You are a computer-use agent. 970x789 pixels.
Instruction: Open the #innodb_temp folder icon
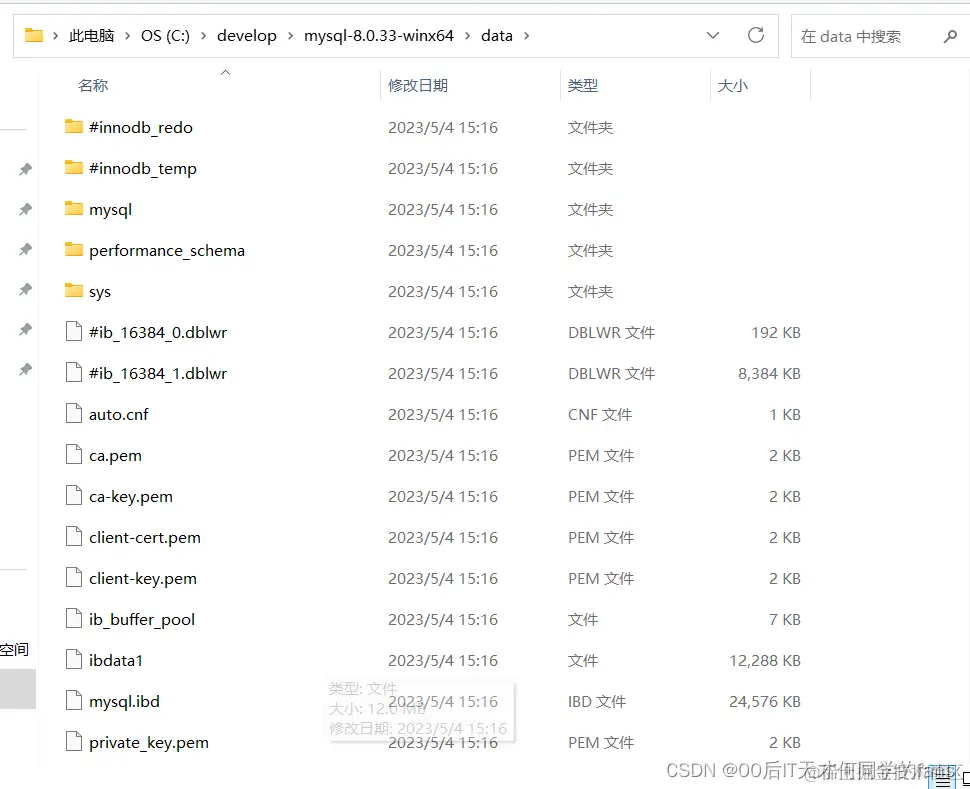click(x=74, y=168)
